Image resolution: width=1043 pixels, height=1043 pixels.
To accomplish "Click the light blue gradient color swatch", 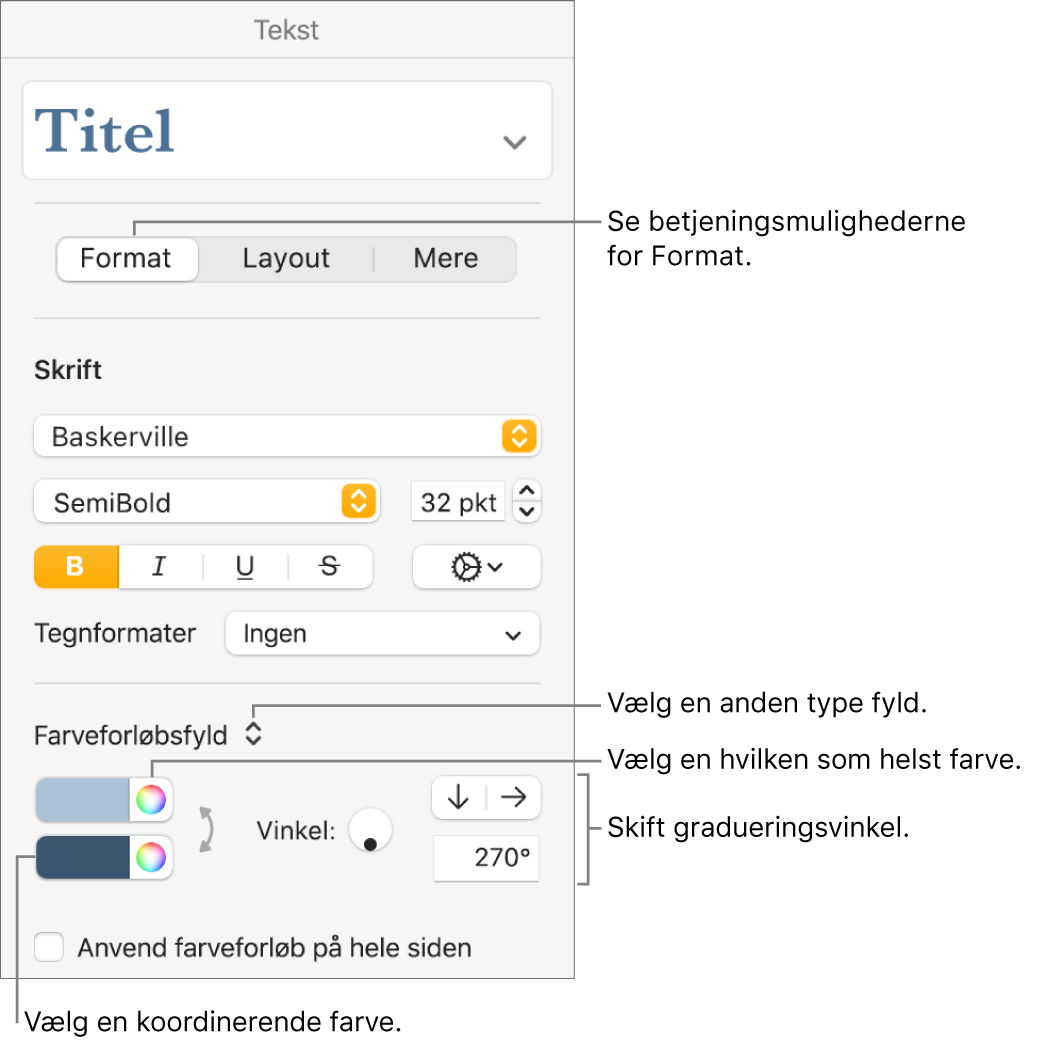I will point(83,800).
